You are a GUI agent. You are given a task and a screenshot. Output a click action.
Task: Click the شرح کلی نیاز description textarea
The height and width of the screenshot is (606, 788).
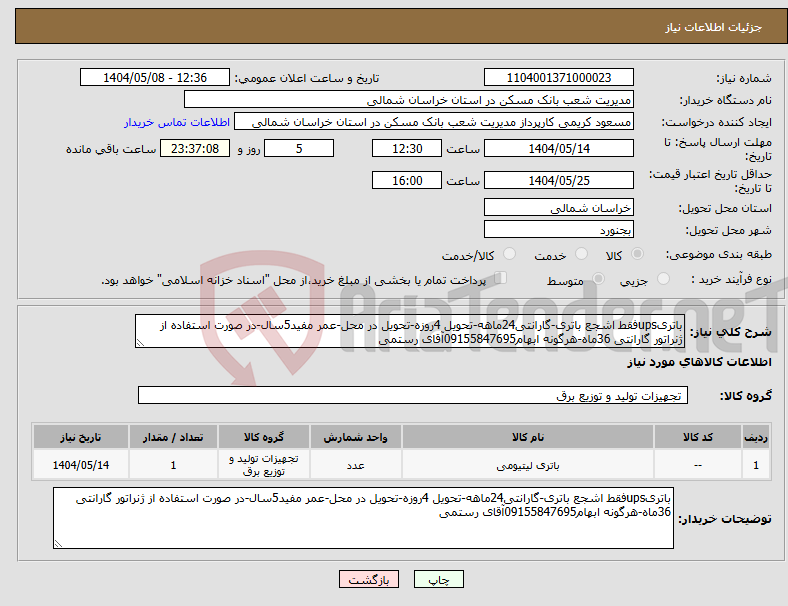410,332
